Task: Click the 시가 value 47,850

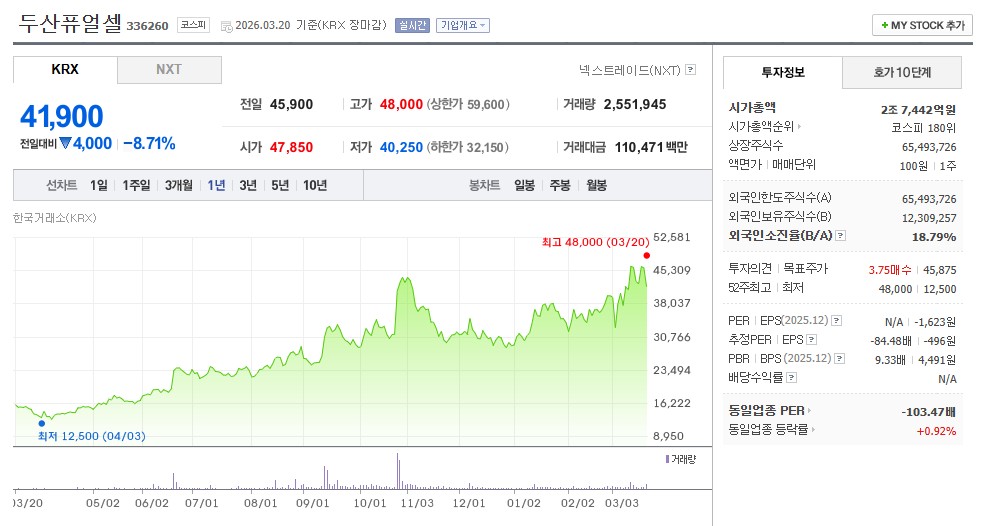Action: 291,147
